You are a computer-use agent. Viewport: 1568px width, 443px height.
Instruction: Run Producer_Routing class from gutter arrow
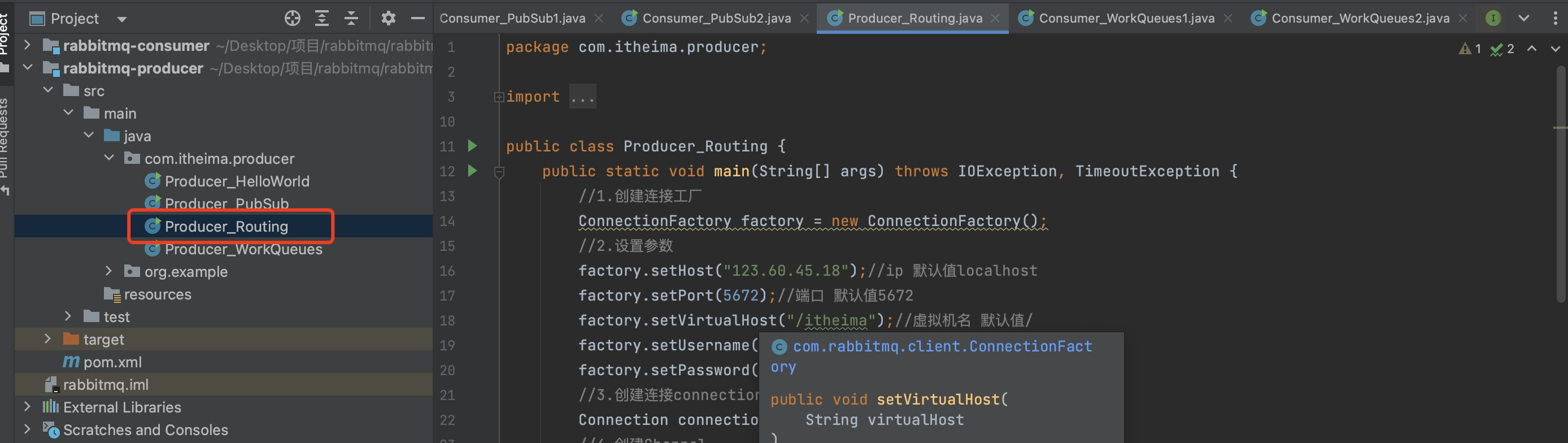point(472,146)
